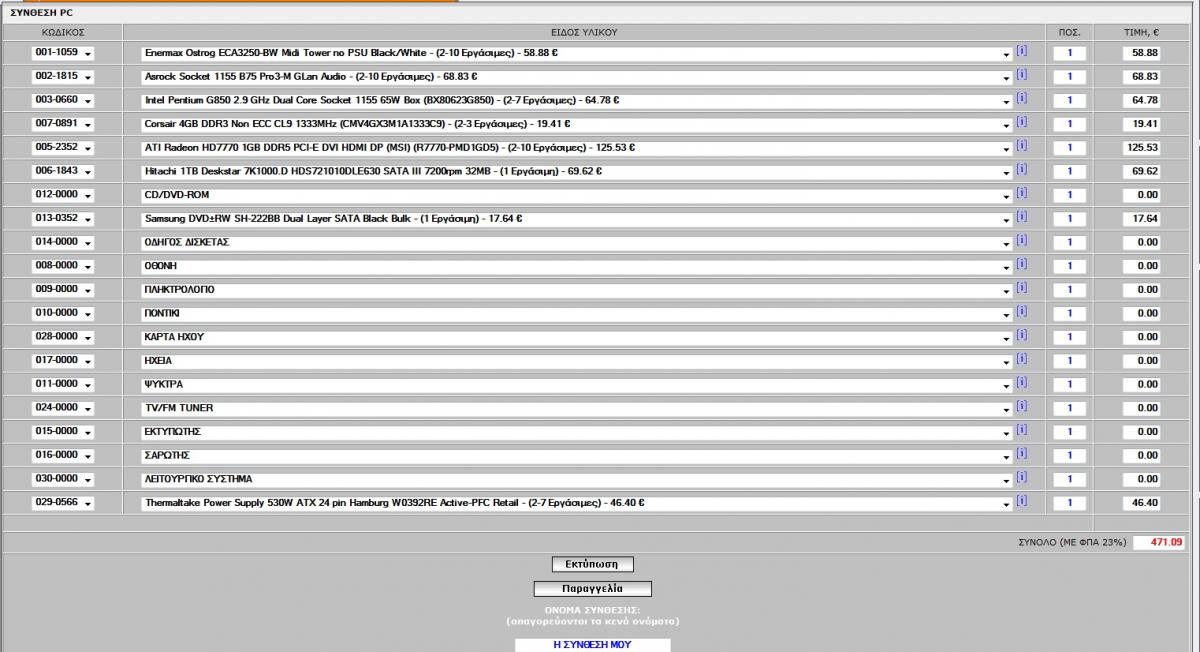Expand the 002-1815 code dropdown
Viewport: 1200px width, 652px height.
click(62, 76)
